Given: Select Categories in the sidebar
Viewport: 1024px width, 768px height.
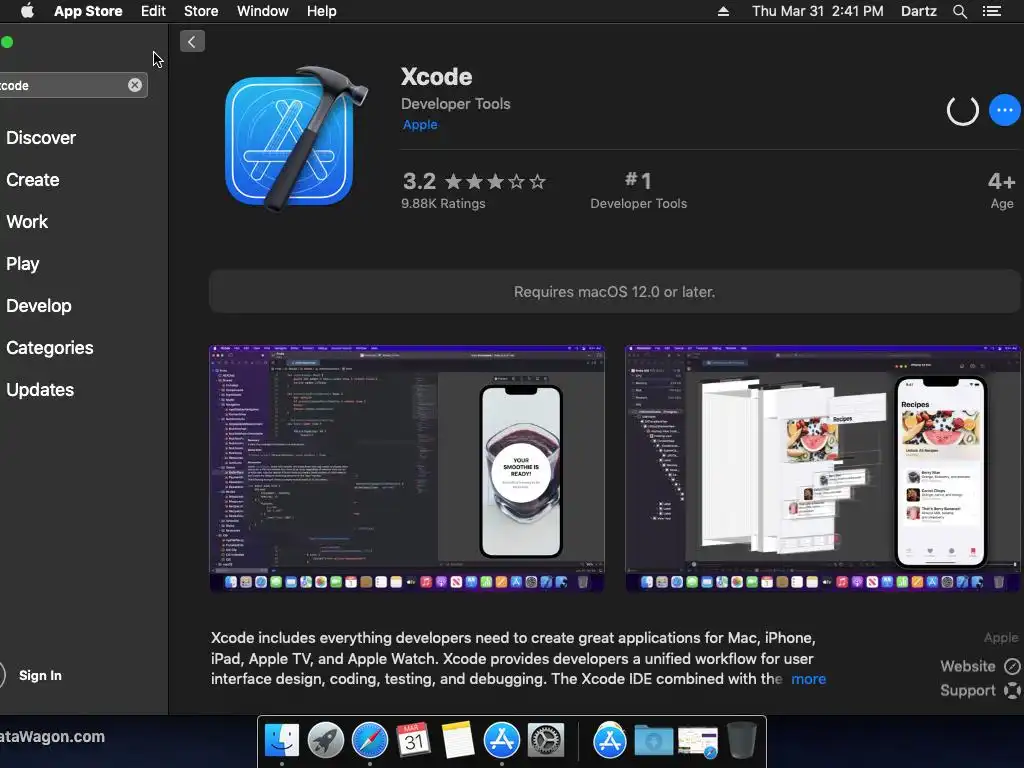Looking at the screenshot, I should click(50, 347).
